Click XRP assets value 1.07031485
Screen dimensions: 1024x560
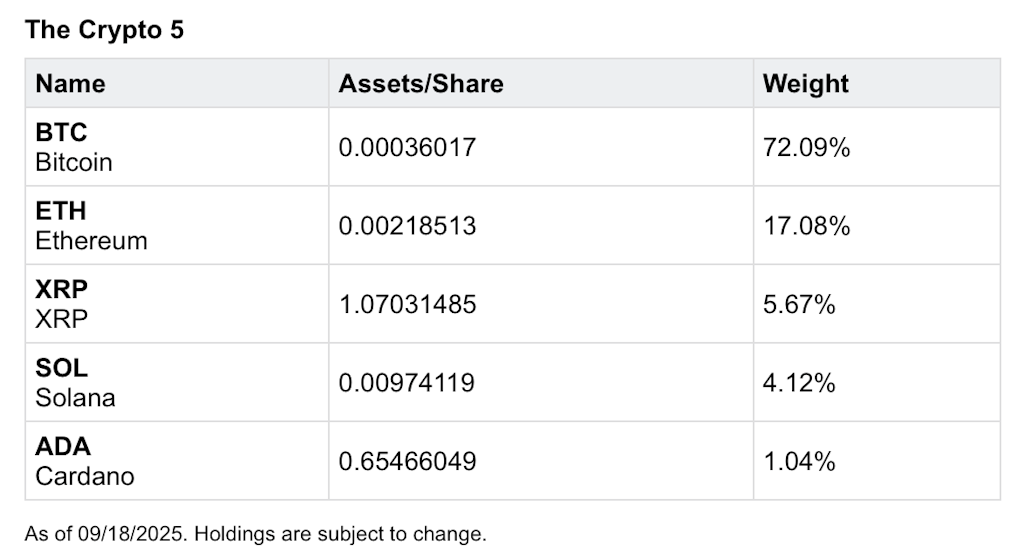pos(407,304)
